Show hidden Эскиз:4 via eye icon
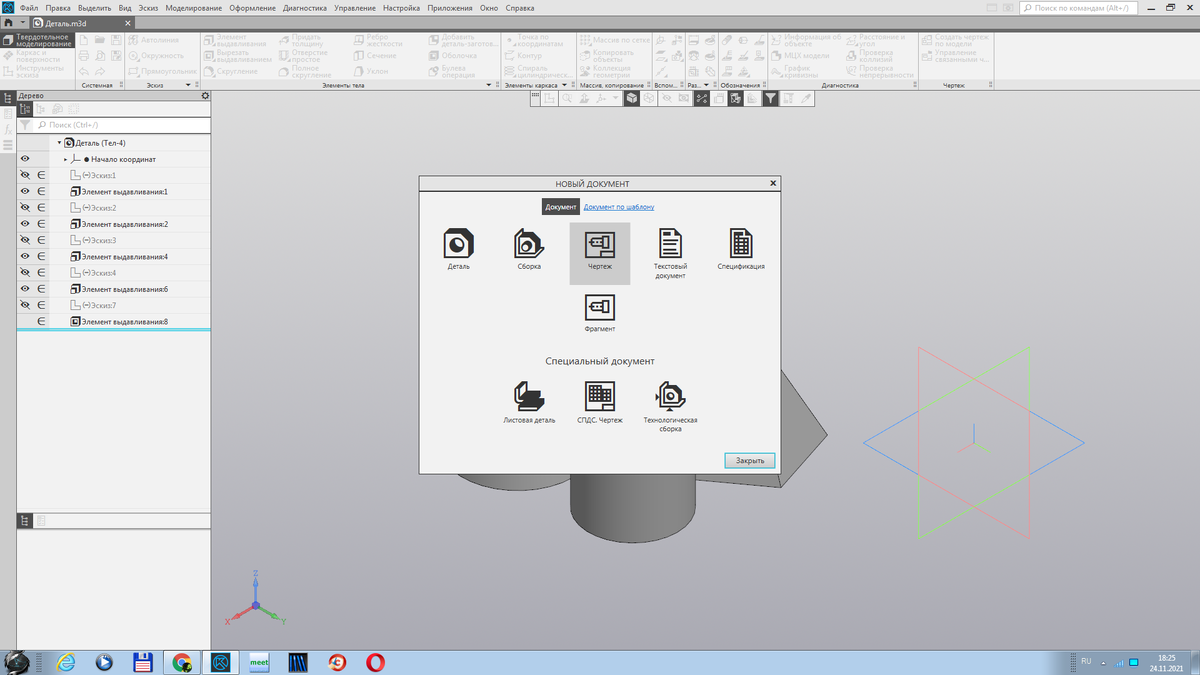The width and height of the screenshot is (1200, 675). click(25, 272)
